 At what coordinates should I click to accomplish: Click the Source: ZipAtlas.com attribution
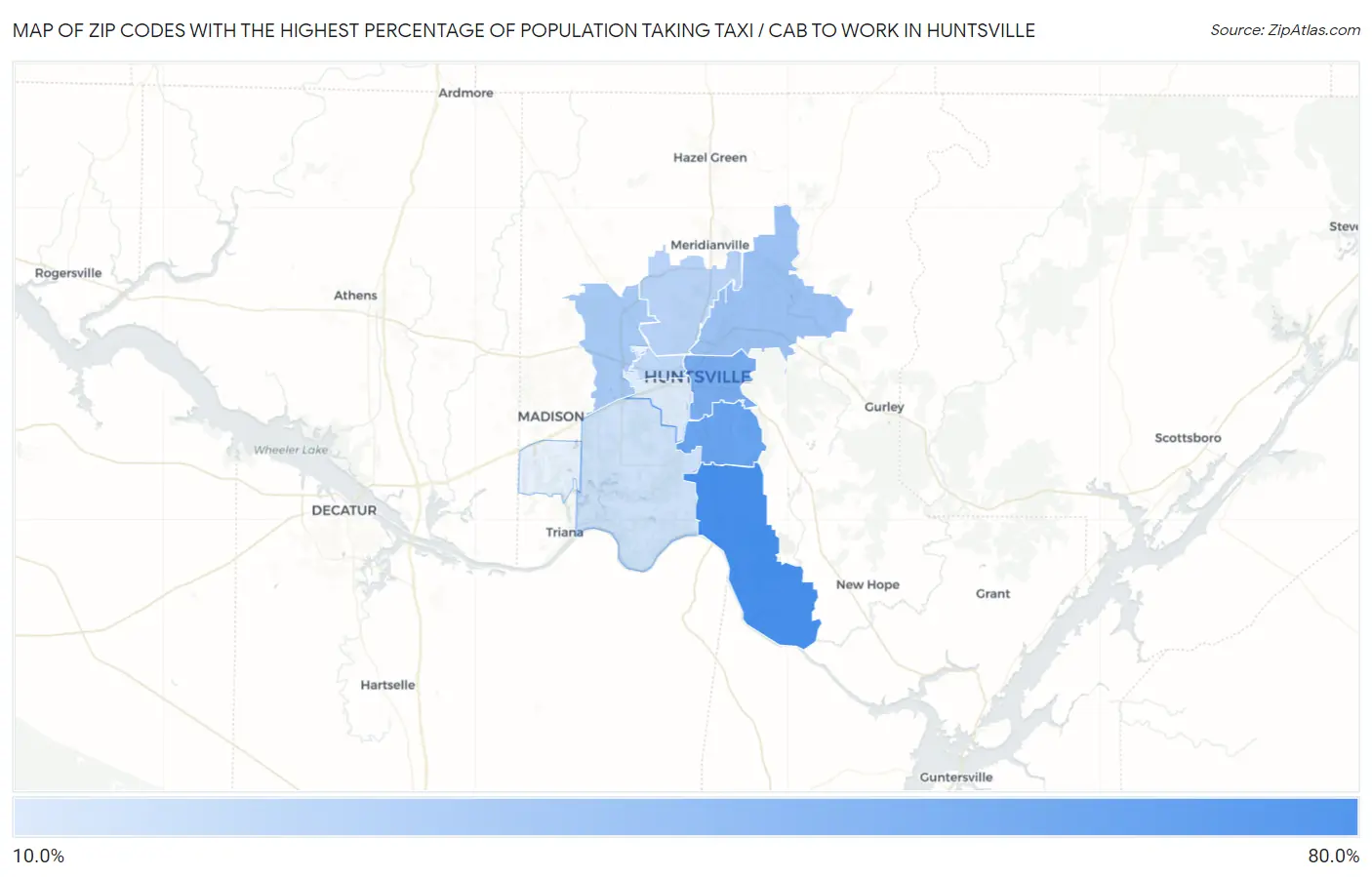tap(1285, 30)
